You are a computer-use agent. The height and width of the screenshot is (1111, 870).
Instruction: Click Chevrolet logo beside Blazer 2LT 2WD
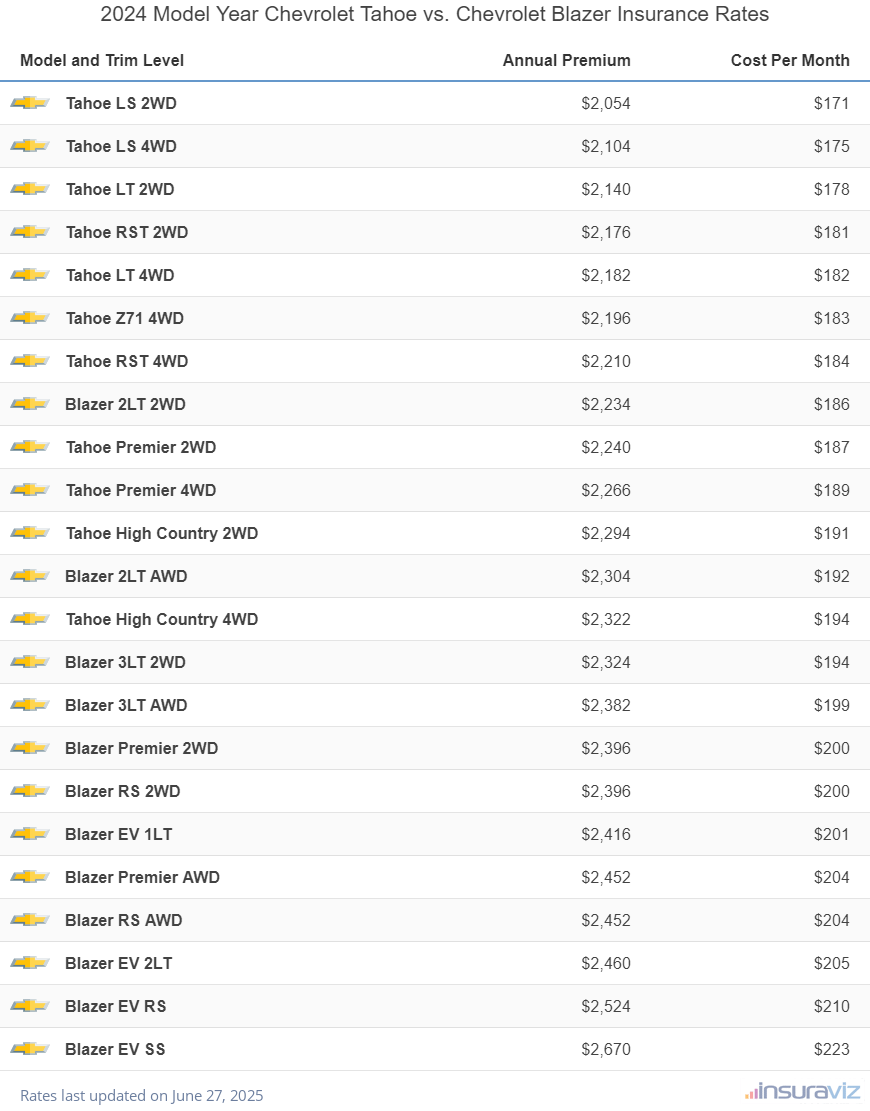(30, 404)
